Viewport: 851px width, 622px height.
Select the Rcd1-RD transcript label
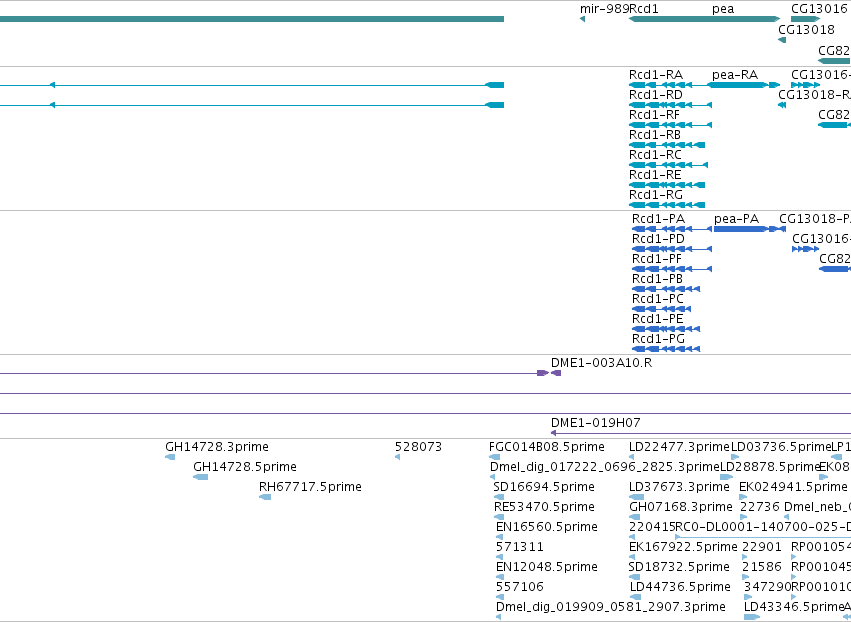point(656,95)
